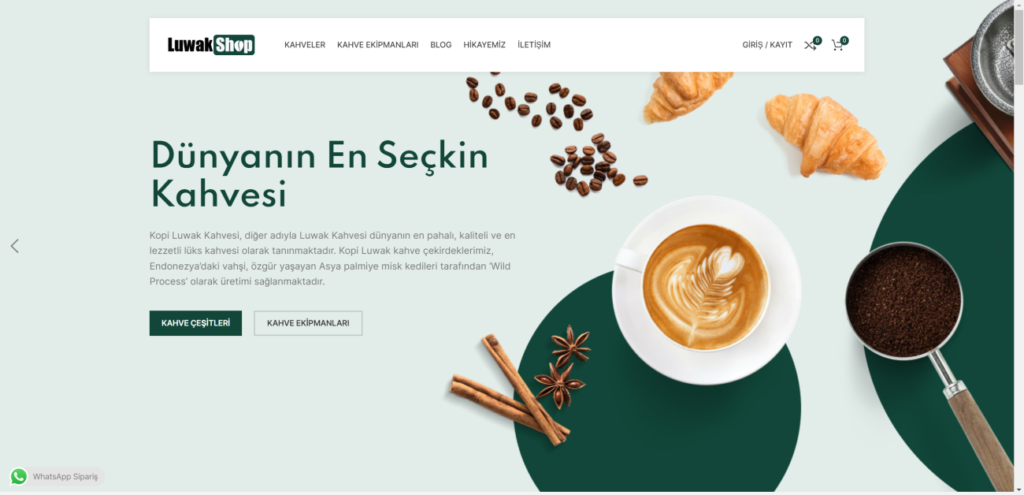Click the GİRİŞ / KAYIT link
The image size is (1024, 495).
(767, 45)
